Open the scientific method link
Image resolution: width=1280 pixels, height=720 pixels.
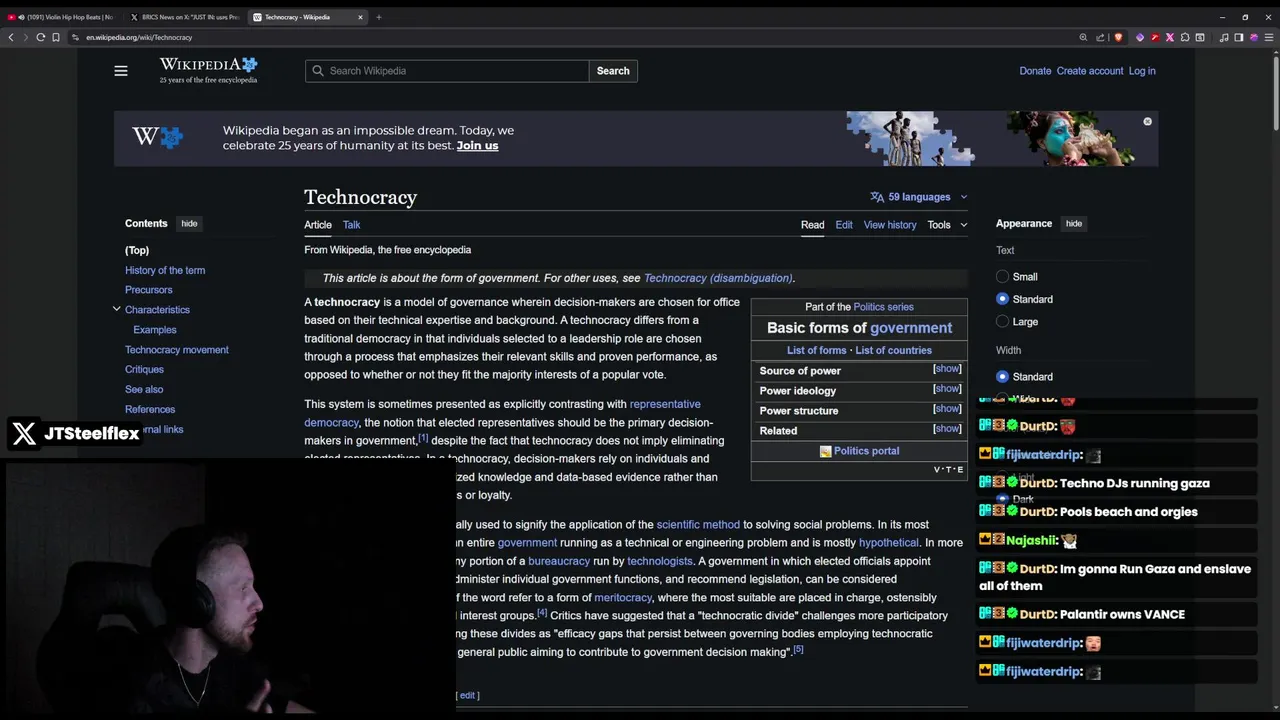(698, 524)
